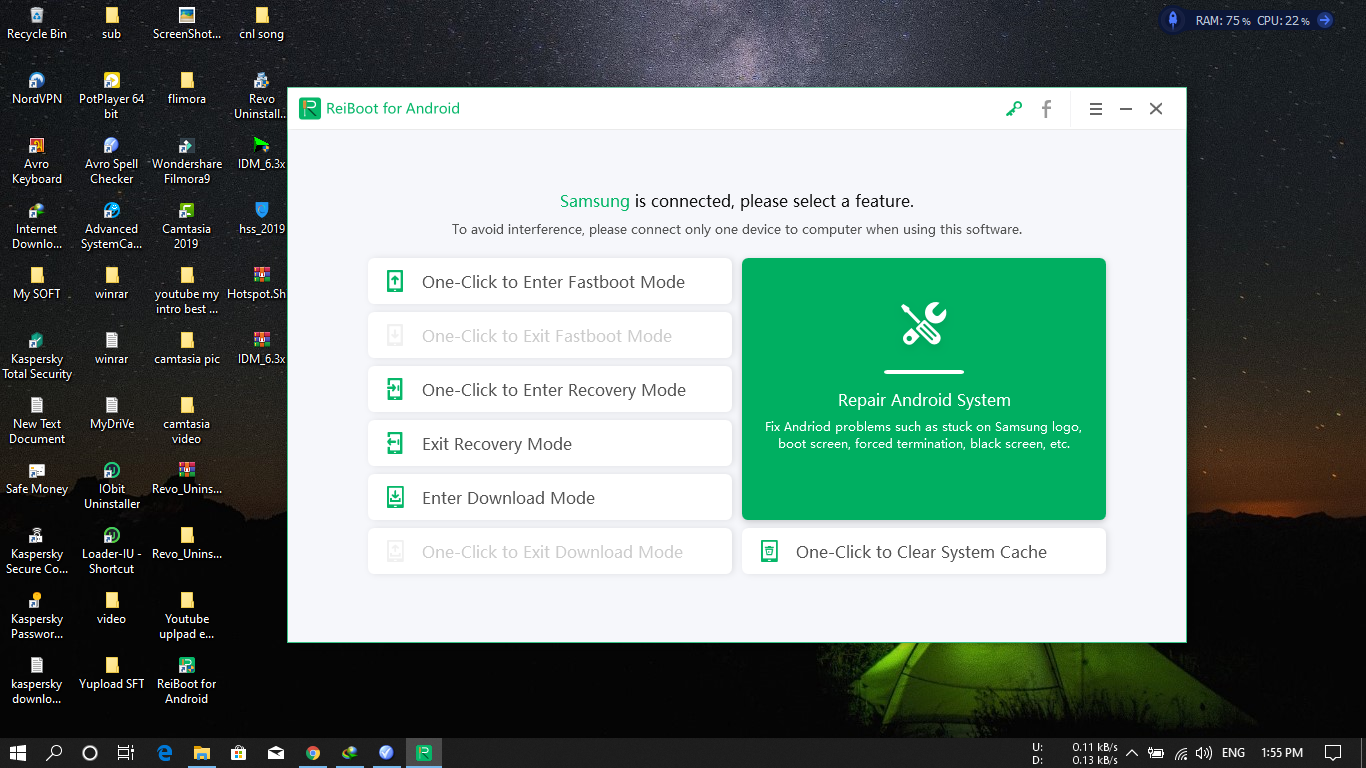This screenshot has width=1366, height=768.
Task: Open Google Chrome from the taskbar
Action: [313, 753]
